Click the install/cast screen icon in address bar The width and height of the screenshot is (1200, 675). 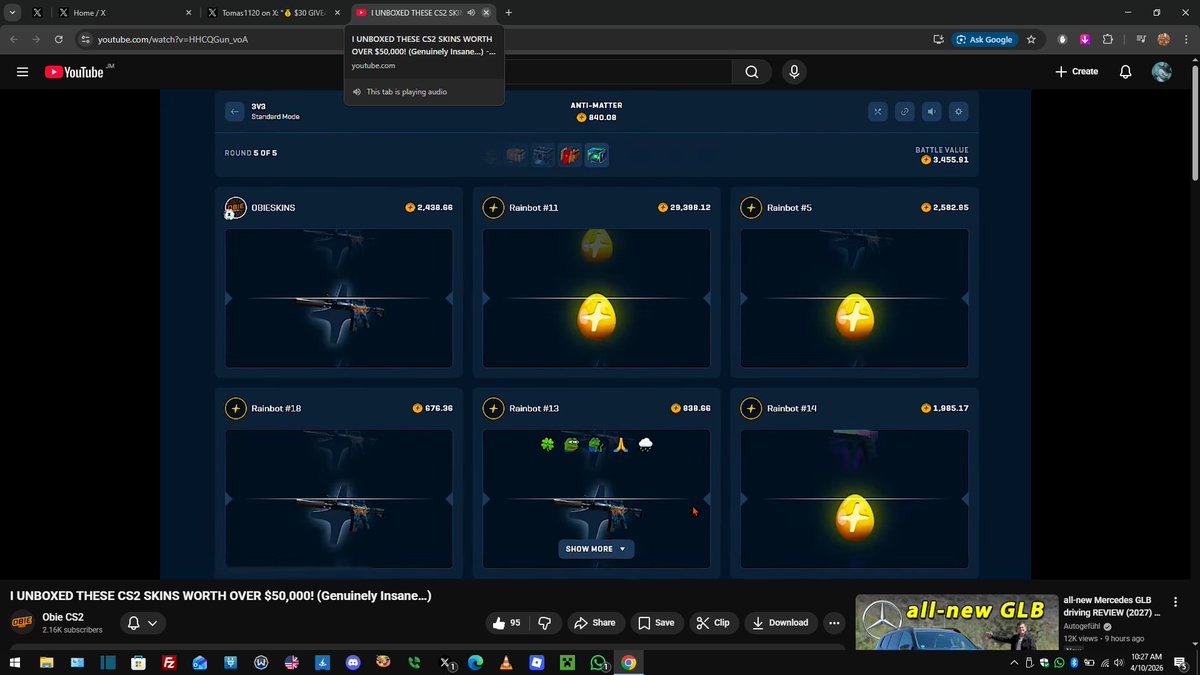click(x=938, y=40)
